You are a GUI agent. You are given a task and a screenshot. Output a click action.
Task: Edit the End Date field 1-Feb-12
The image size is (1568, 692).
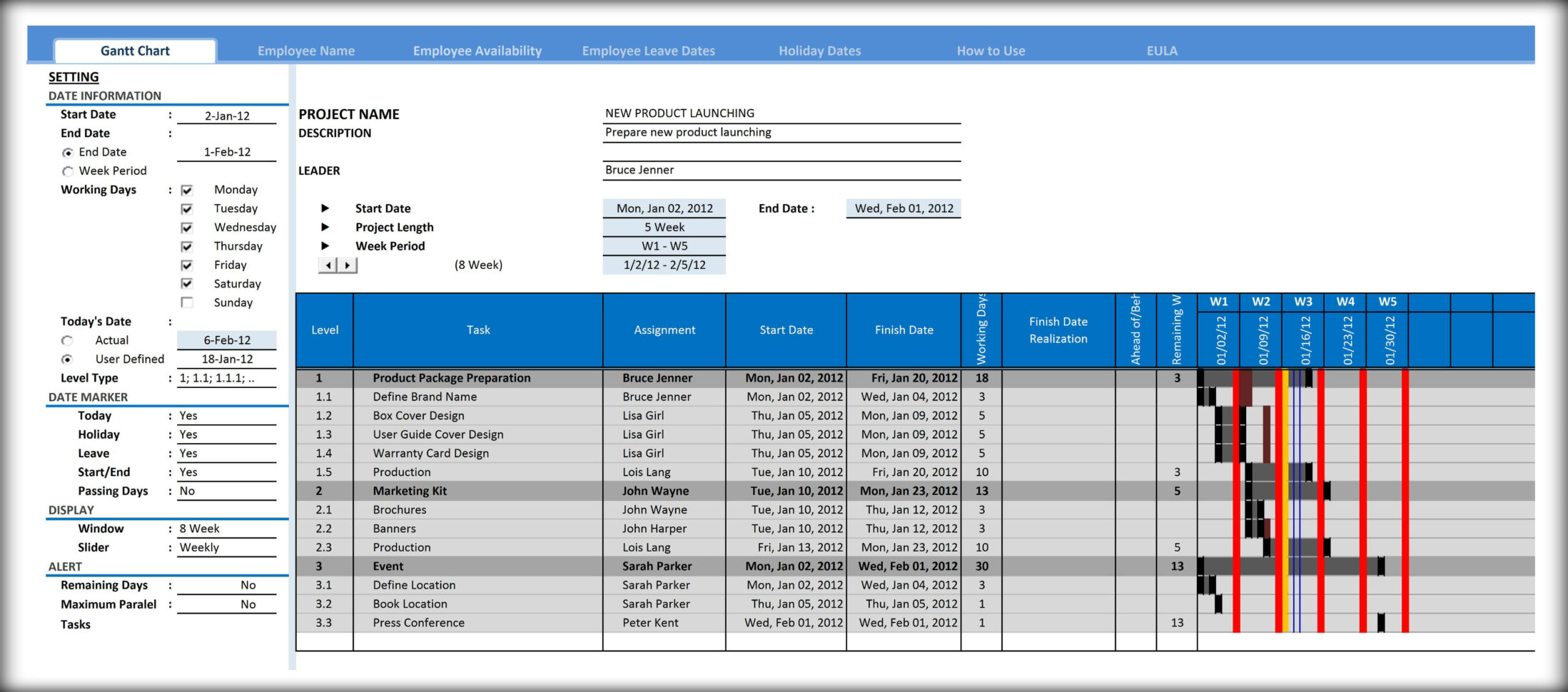[227, 152]
